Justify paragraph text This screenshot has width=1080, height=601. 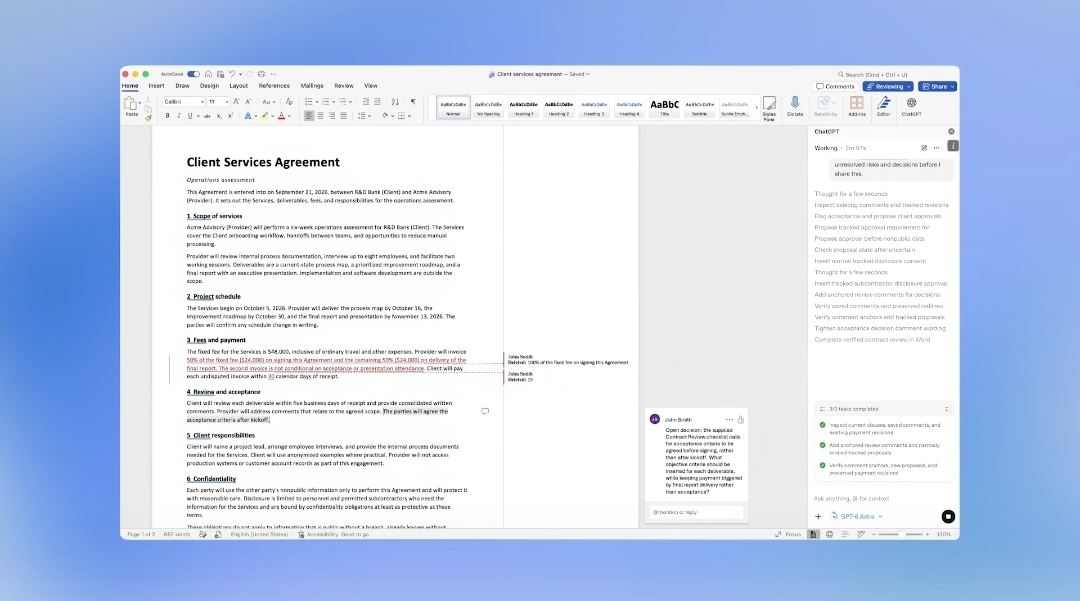pyautogui.click(x=343, y=116)
